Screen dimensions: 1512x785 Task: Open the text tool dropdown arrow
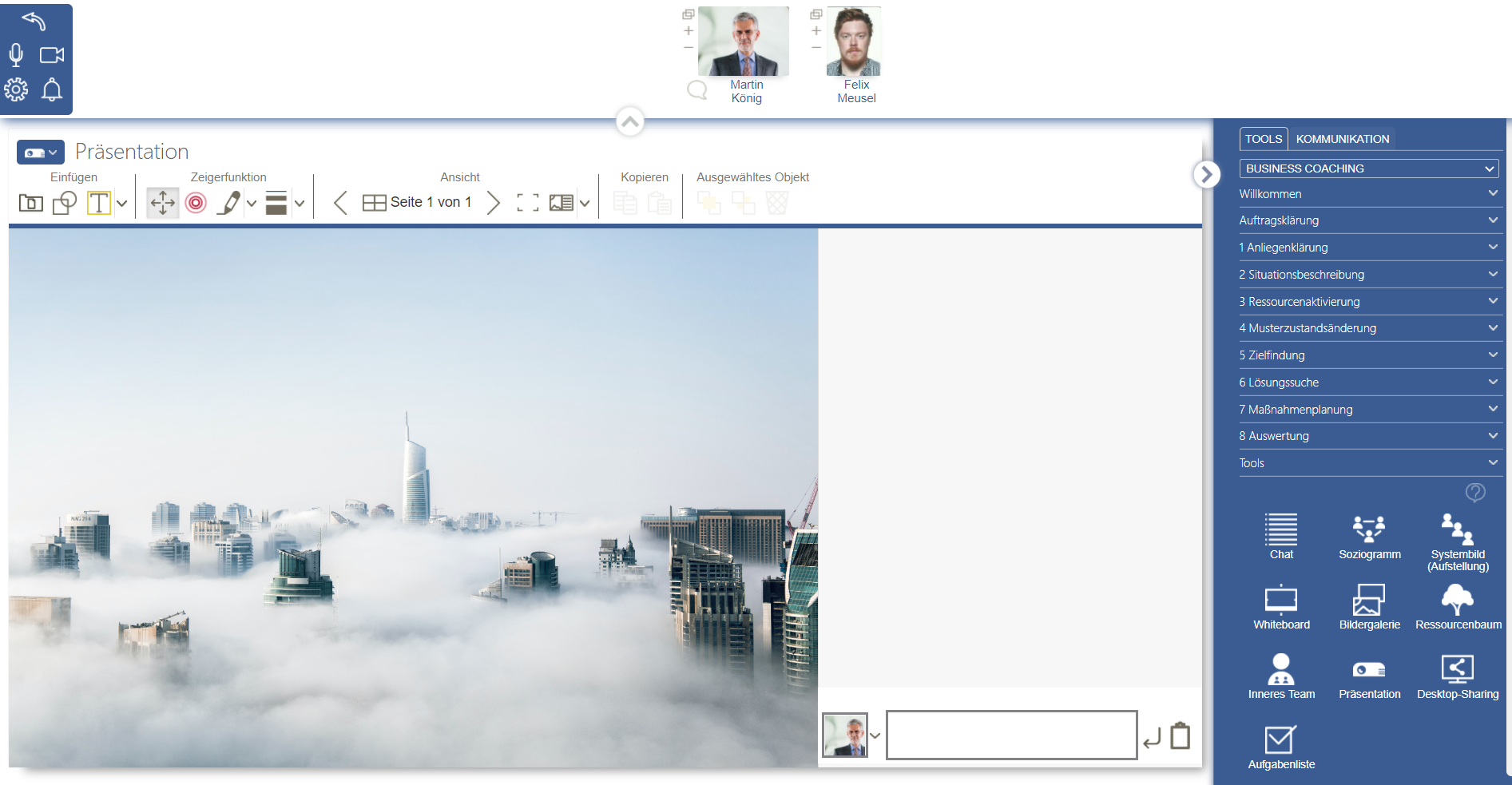coord(121,204)
